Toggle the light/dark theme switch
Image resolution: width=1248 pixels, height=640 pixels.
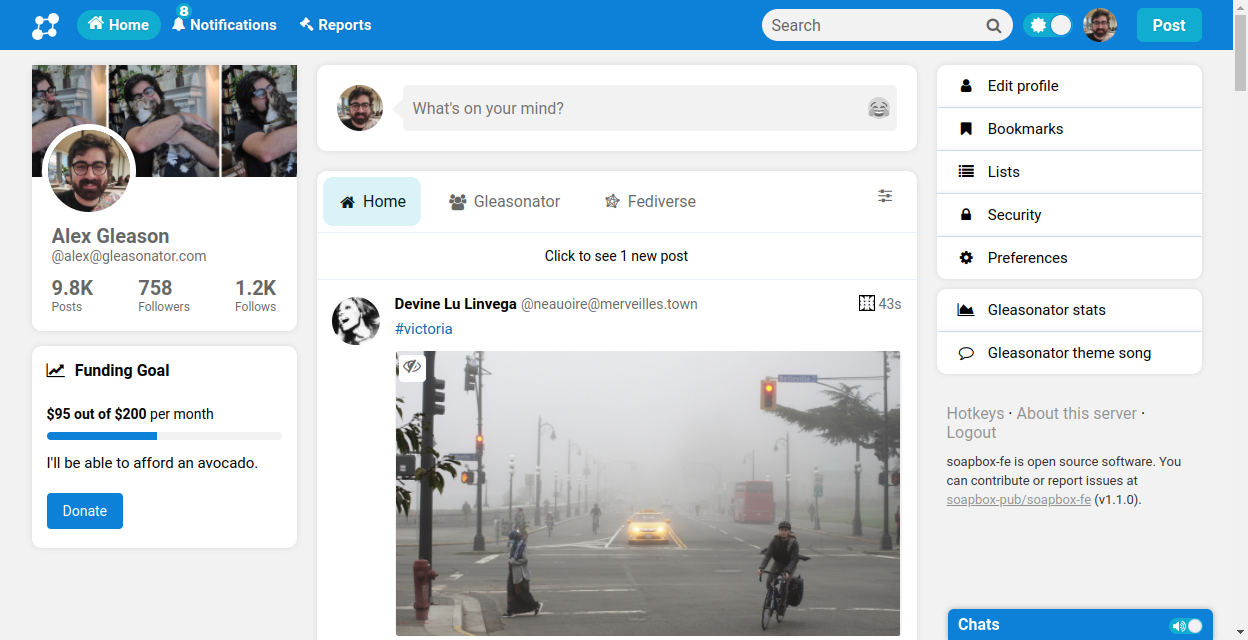coord(1048,25)
